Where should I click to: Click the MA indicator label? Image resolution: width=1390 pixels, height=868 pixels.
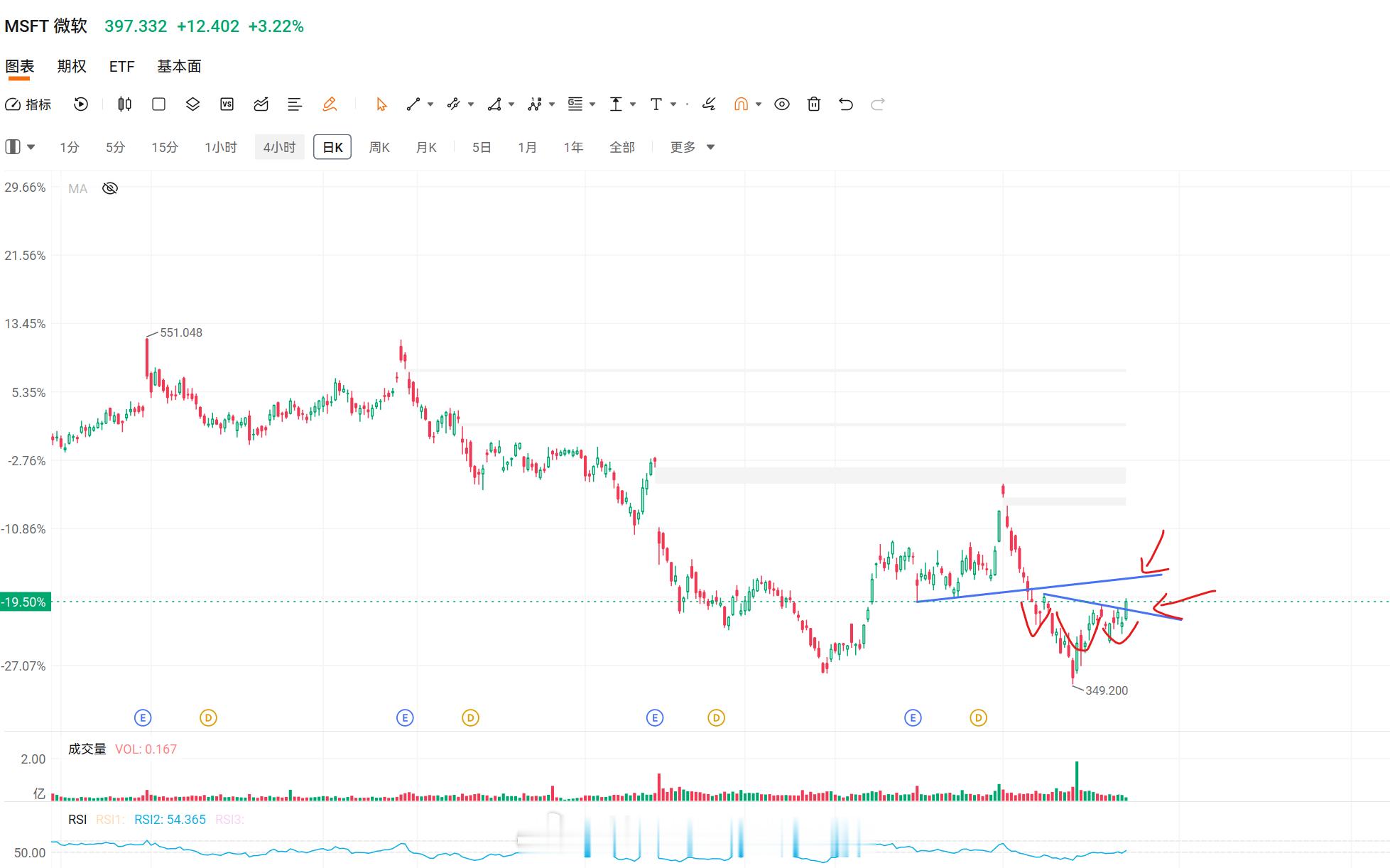point(78,188)
